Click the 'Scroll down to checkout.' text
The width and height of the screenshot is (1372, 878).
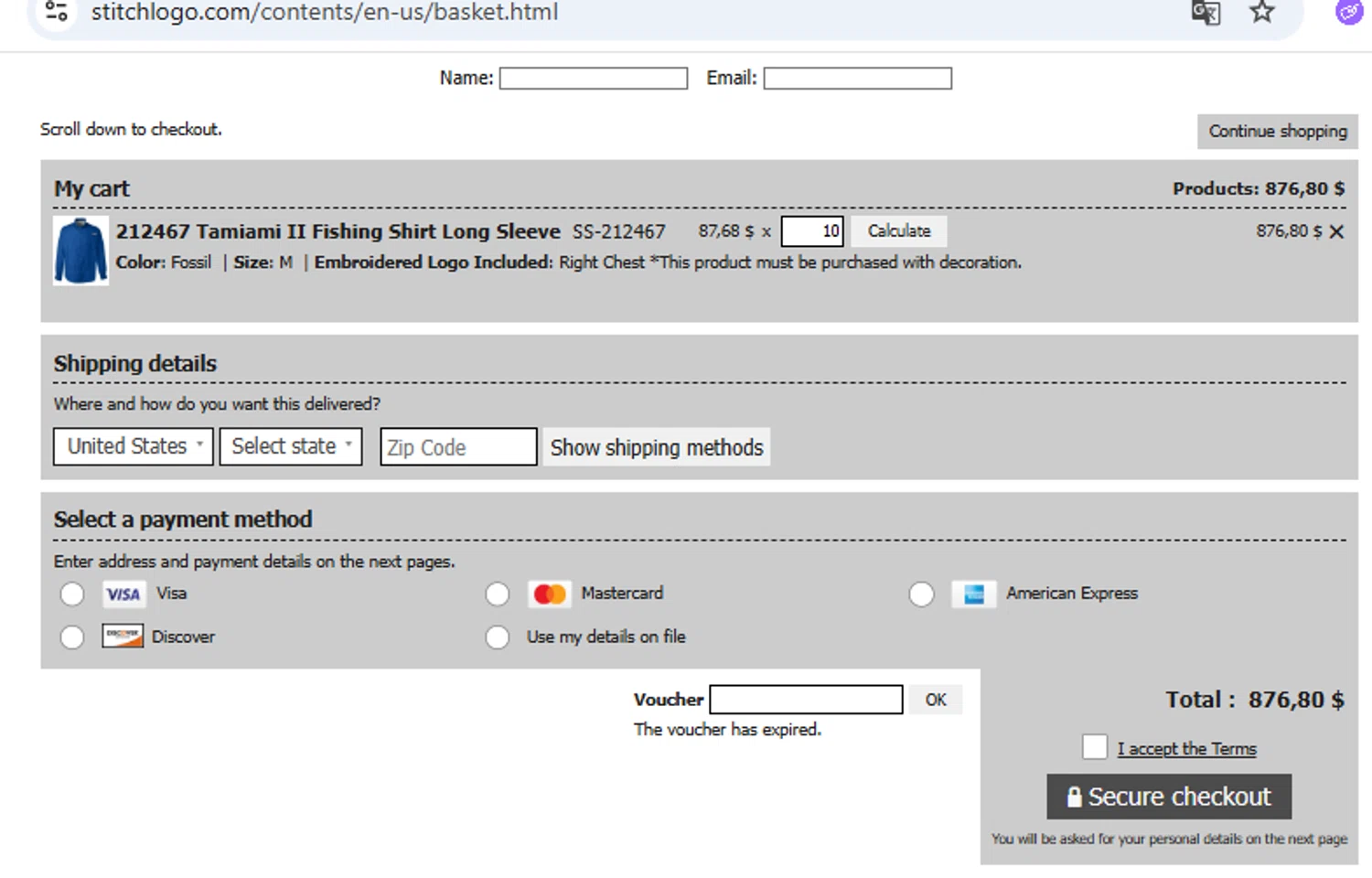[x=131, y=130]
